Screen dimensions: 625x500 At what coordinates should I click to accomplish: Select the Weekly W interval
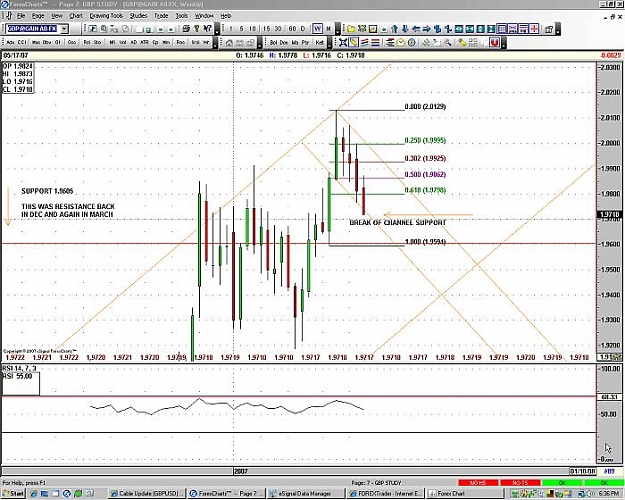[x=318, y=29]
